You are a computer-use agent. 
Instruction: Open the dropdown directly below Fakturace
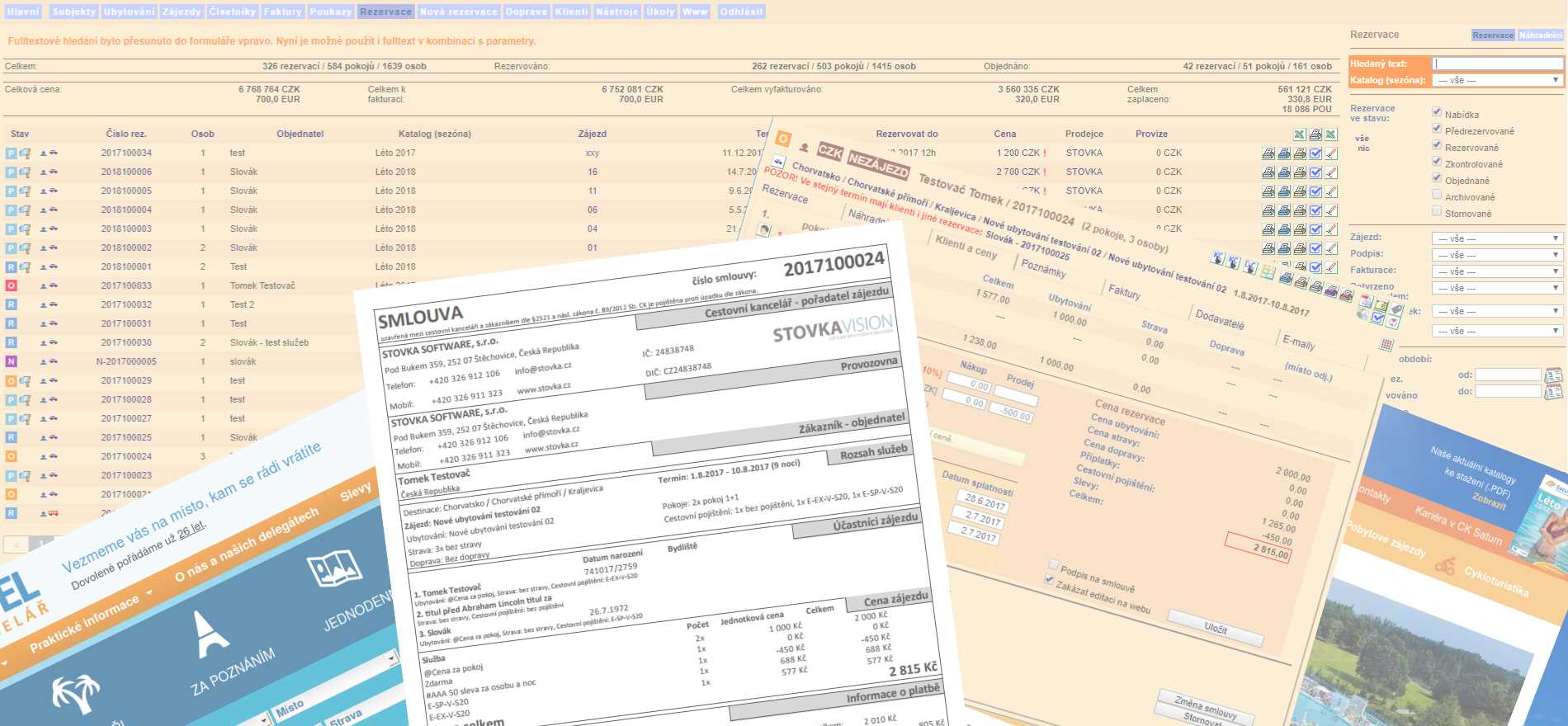(1497, 288)
